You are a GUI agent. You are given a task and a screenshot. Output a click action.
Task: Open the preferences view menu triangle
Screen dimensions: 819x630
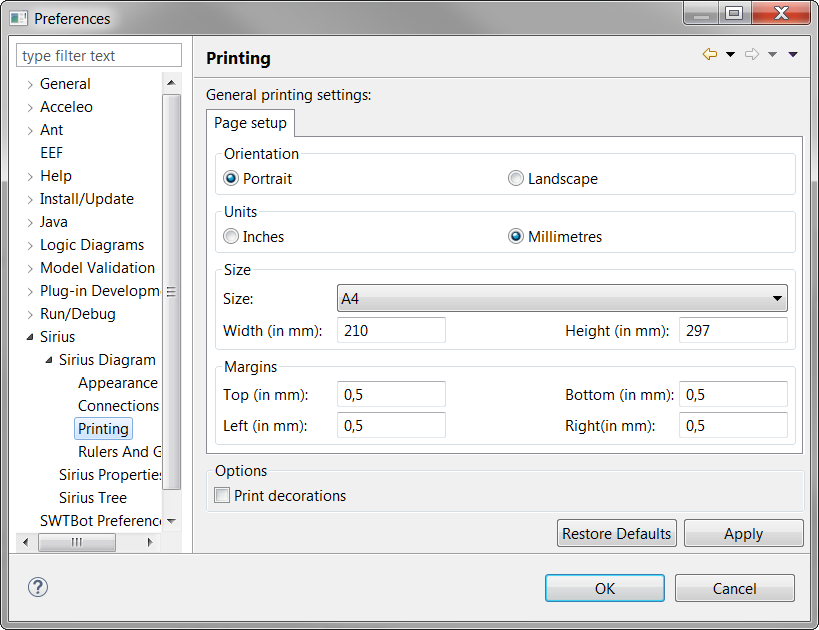pos(793,55)
